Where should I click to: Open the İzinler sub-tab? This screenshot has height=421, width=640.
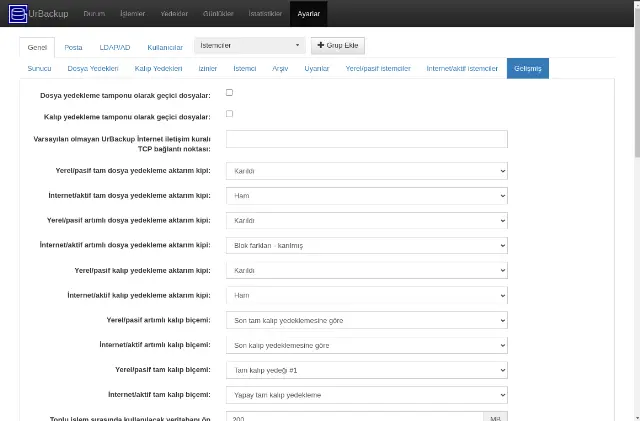(208, 68)
